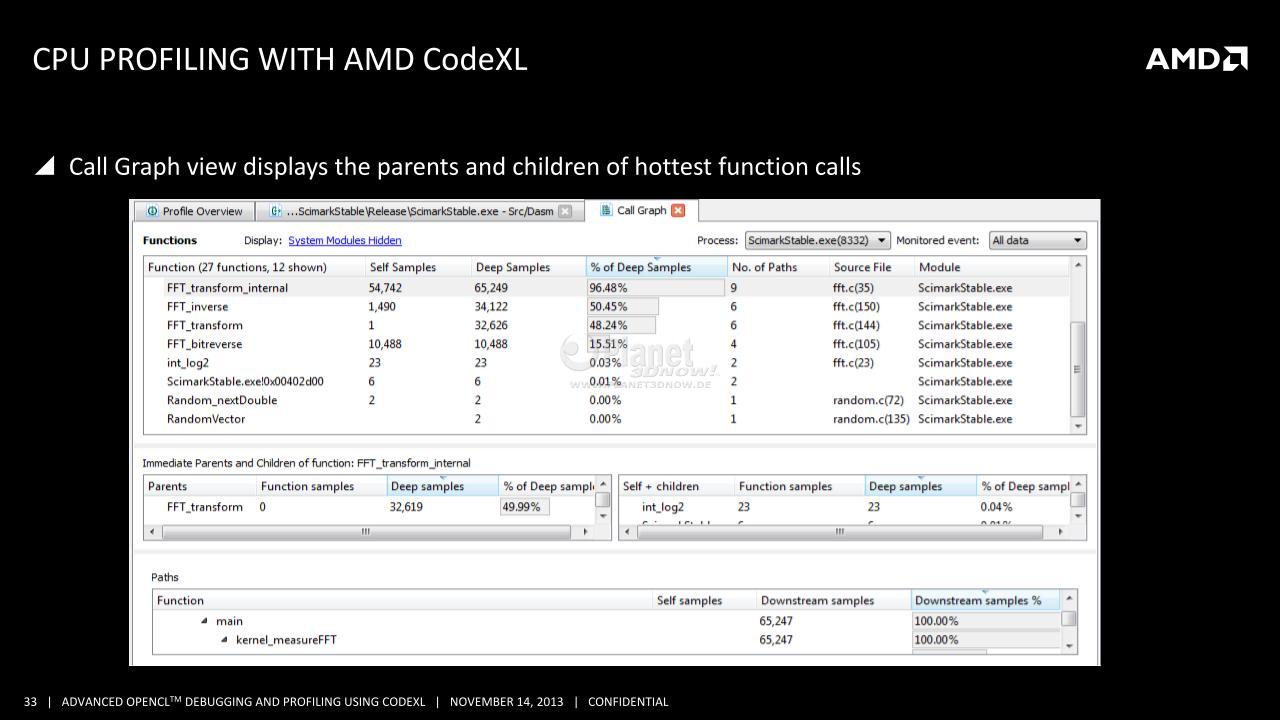The height and width of the screenshot is (720, 1280).
Task: Sort children table by Deep samples
Action: tap(920, 487)
